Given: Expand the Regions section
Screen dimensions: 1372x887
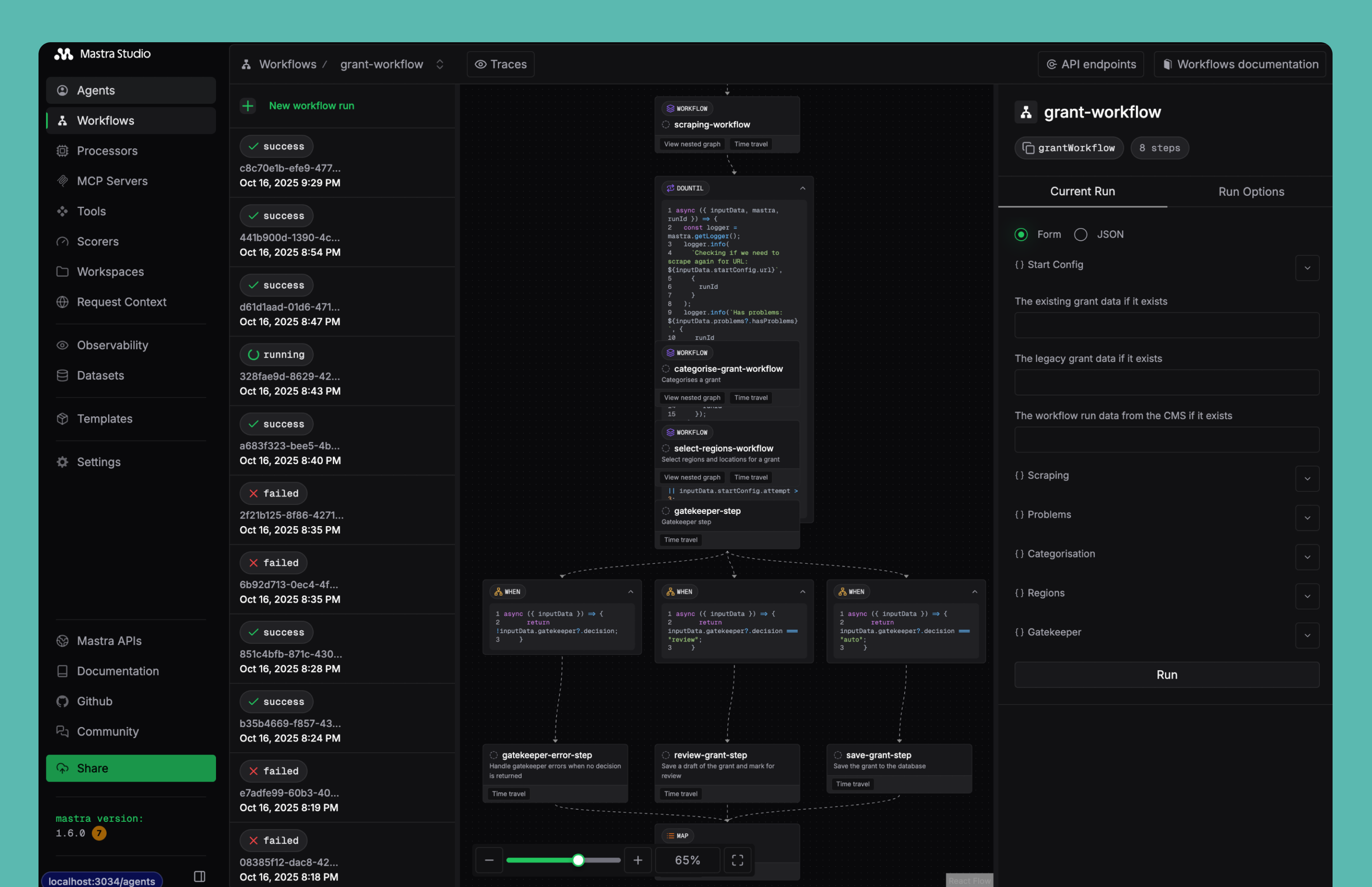Looking at the screenshot, I should [1307, 596].
